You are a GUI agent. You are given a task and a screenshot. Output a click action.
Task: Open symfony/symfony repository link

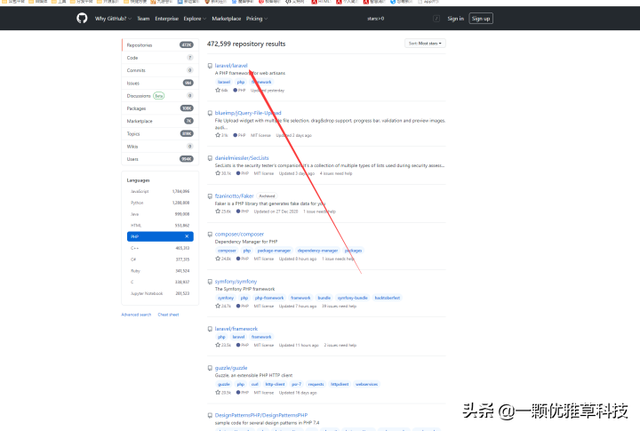[x=236, y=282]
